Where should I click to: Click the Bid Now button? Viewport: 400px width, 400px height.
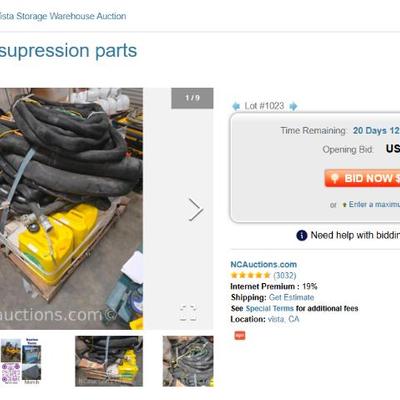pos(362,178)
